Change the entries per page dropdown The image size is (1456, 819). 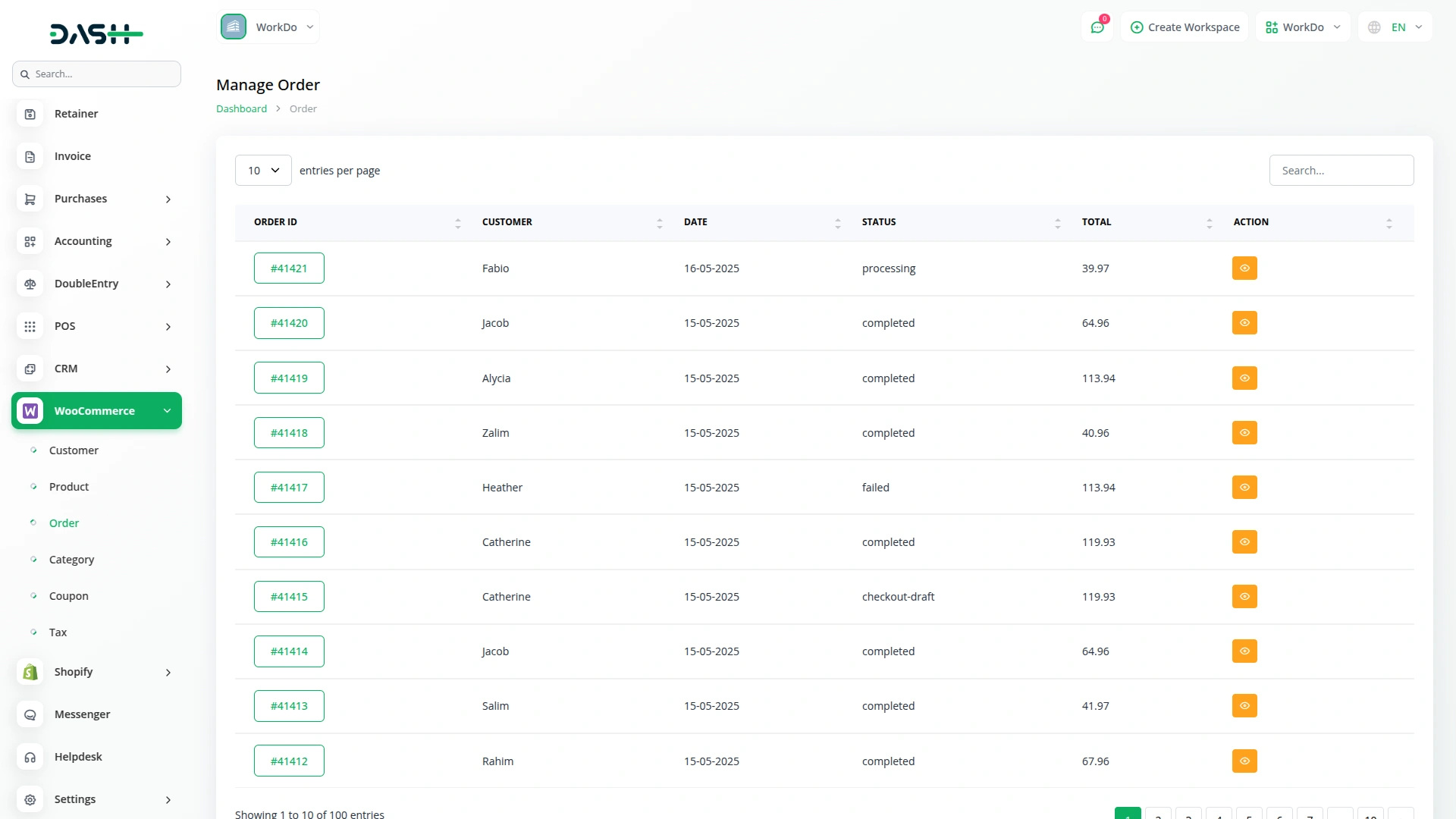coord(262,170)
